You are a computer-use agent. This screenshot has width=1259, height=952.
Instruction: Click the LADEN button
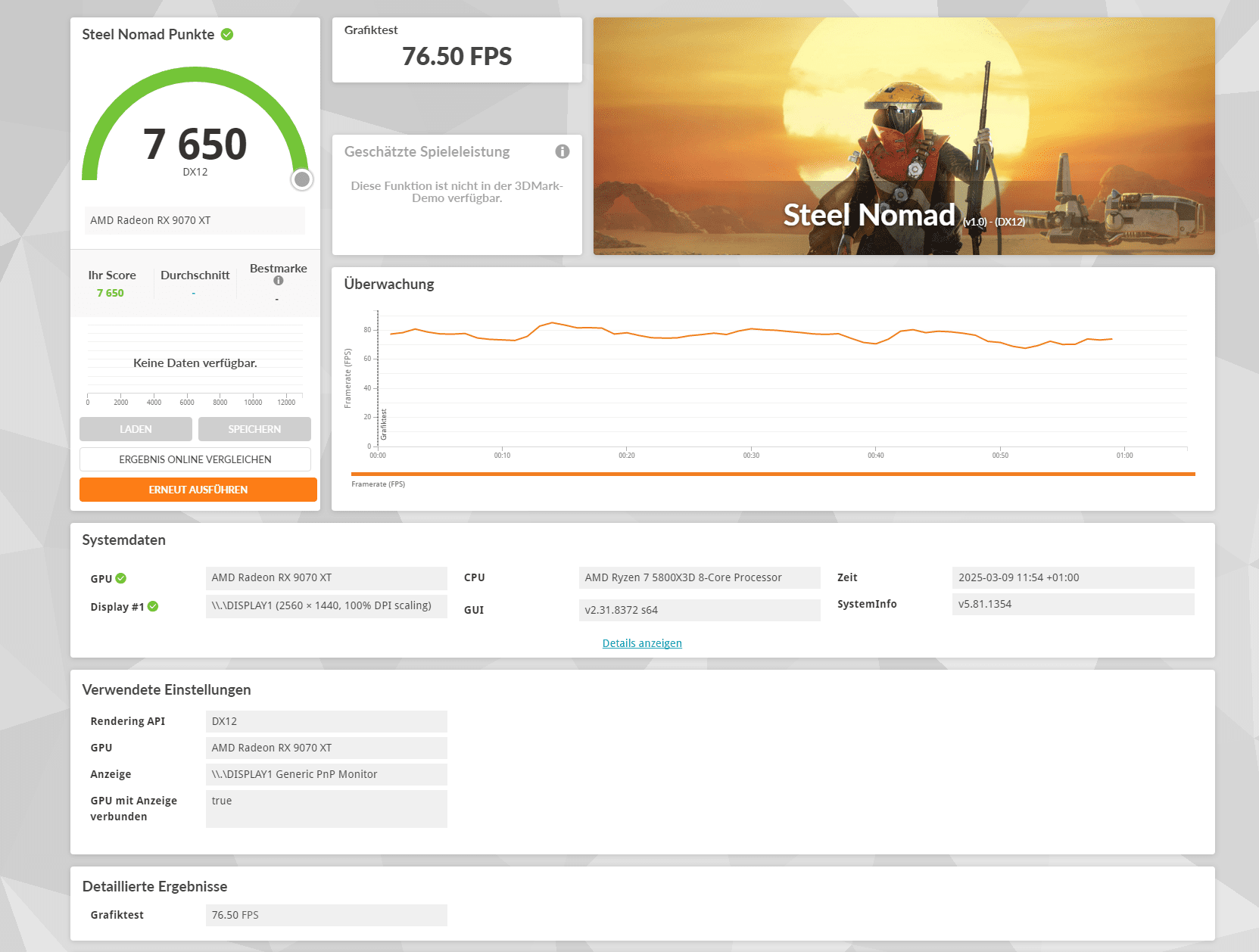(136, 429)
